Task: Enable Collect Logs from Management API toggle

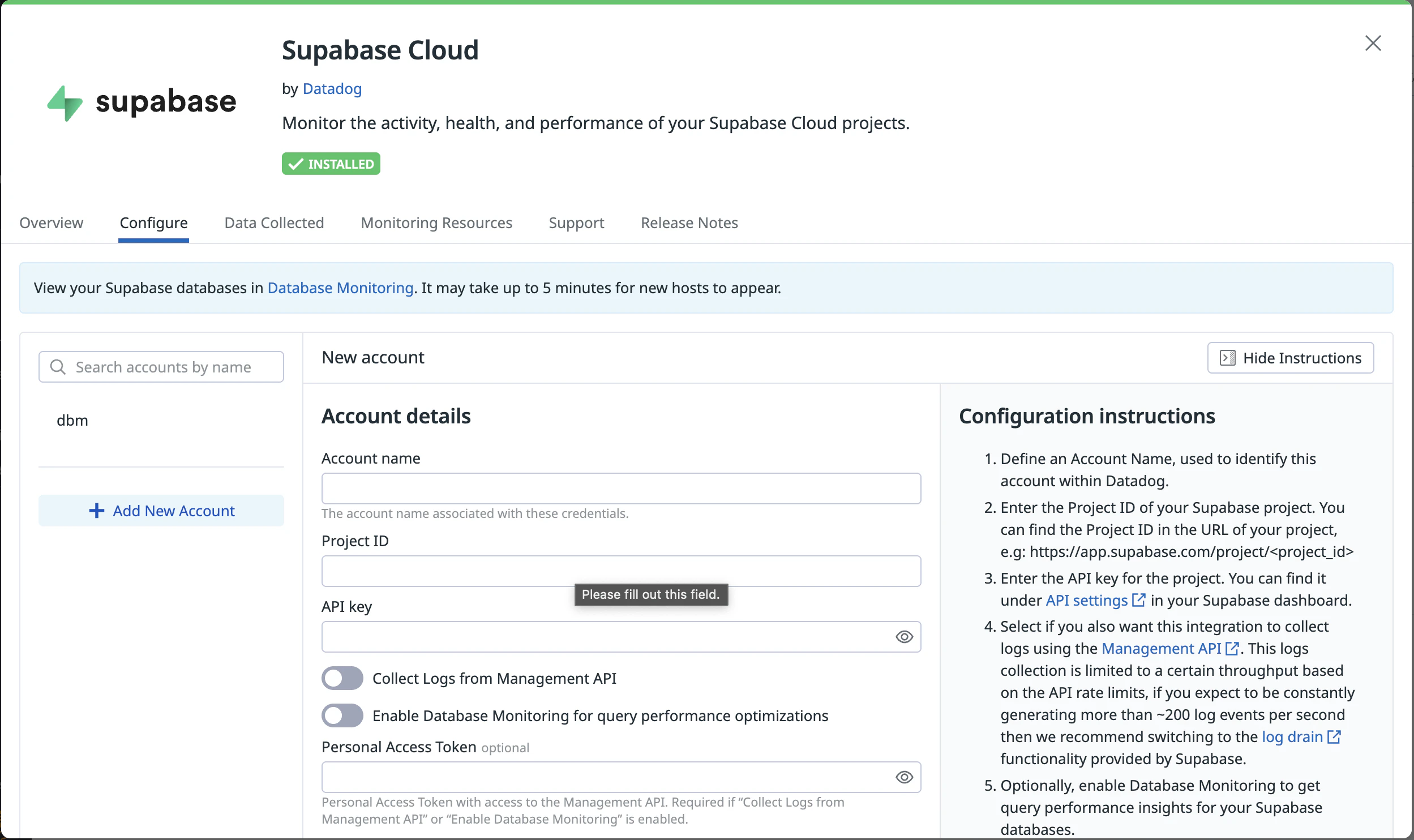Action: [342, 678]
